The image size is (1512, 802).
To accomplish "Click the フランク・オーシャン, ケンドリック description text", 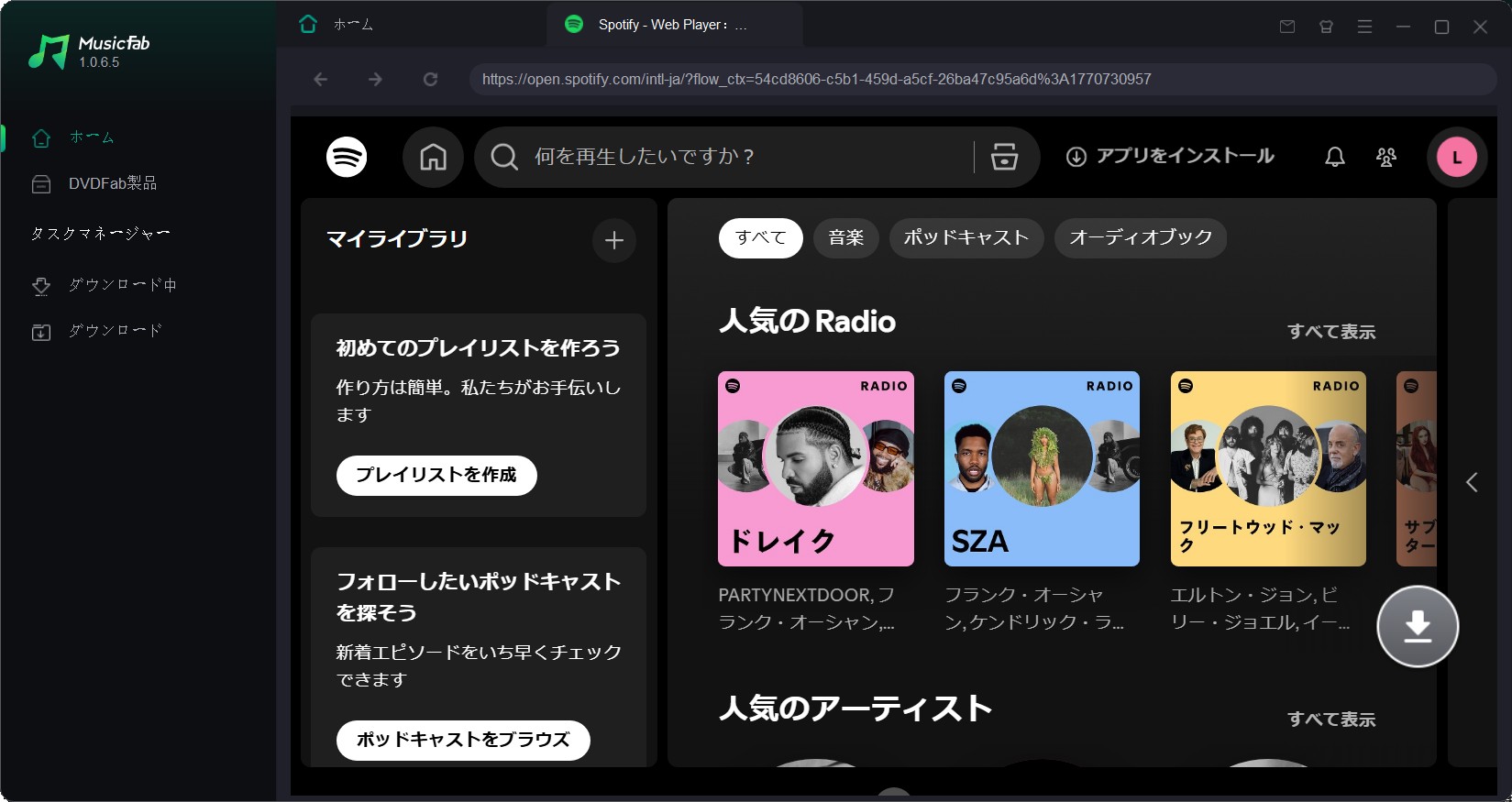I will pos(1034,609).
